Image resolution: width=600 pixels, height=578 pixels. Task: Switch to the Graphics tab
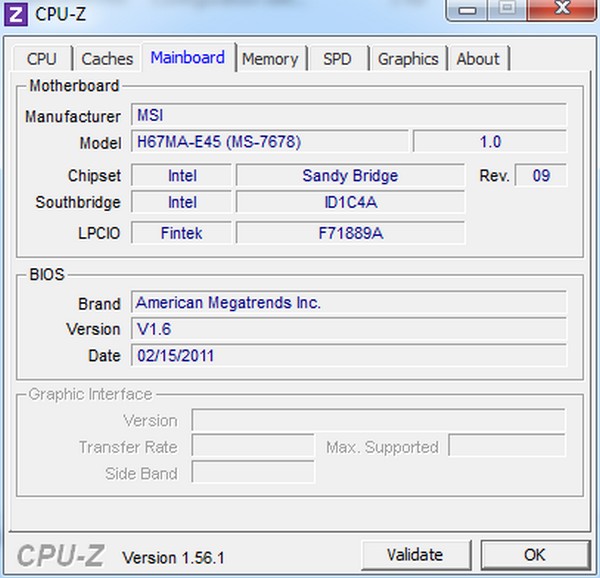(x=408, y=59)
